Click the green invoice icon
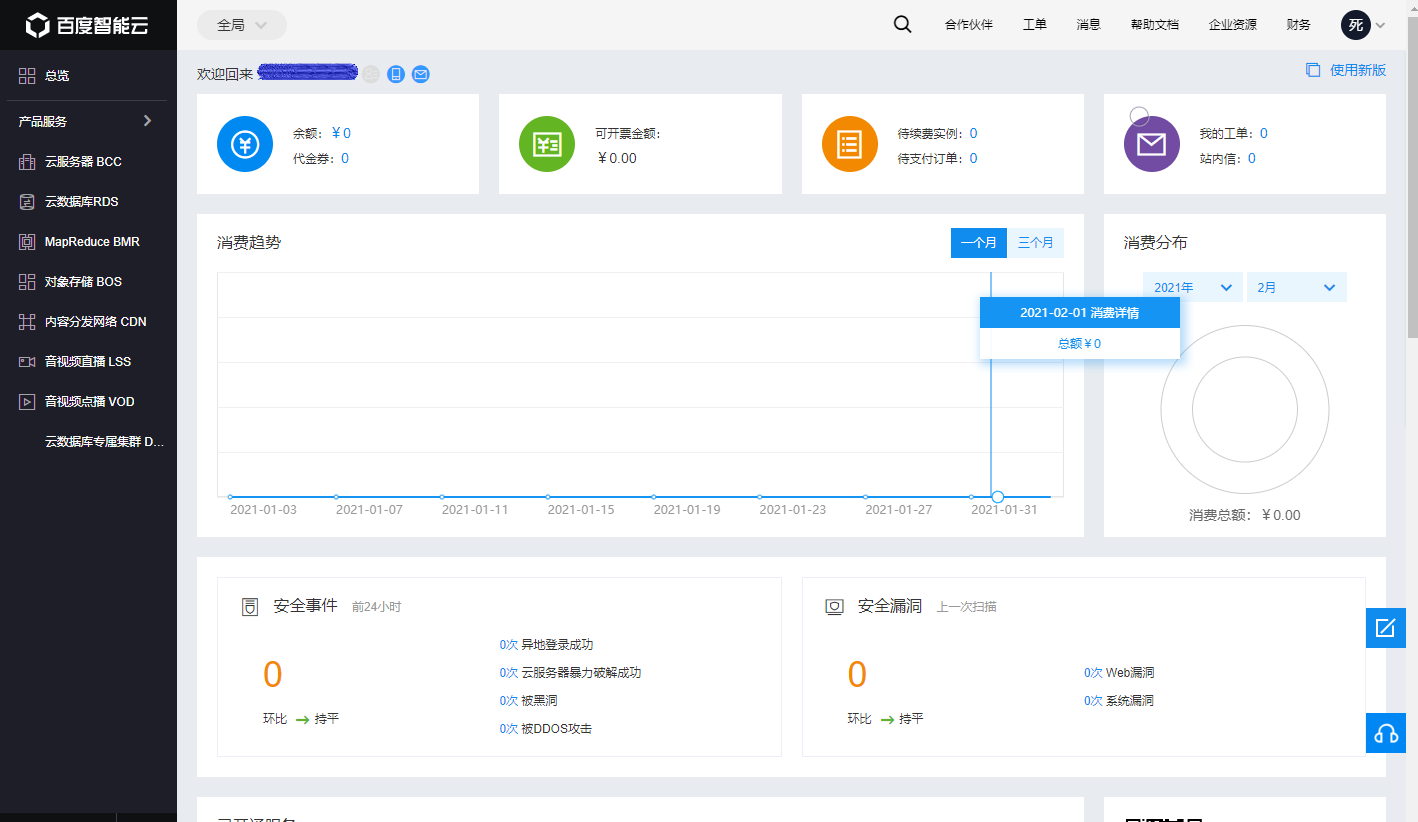This screenshot has height=822, width=1418. click(547, 144)
